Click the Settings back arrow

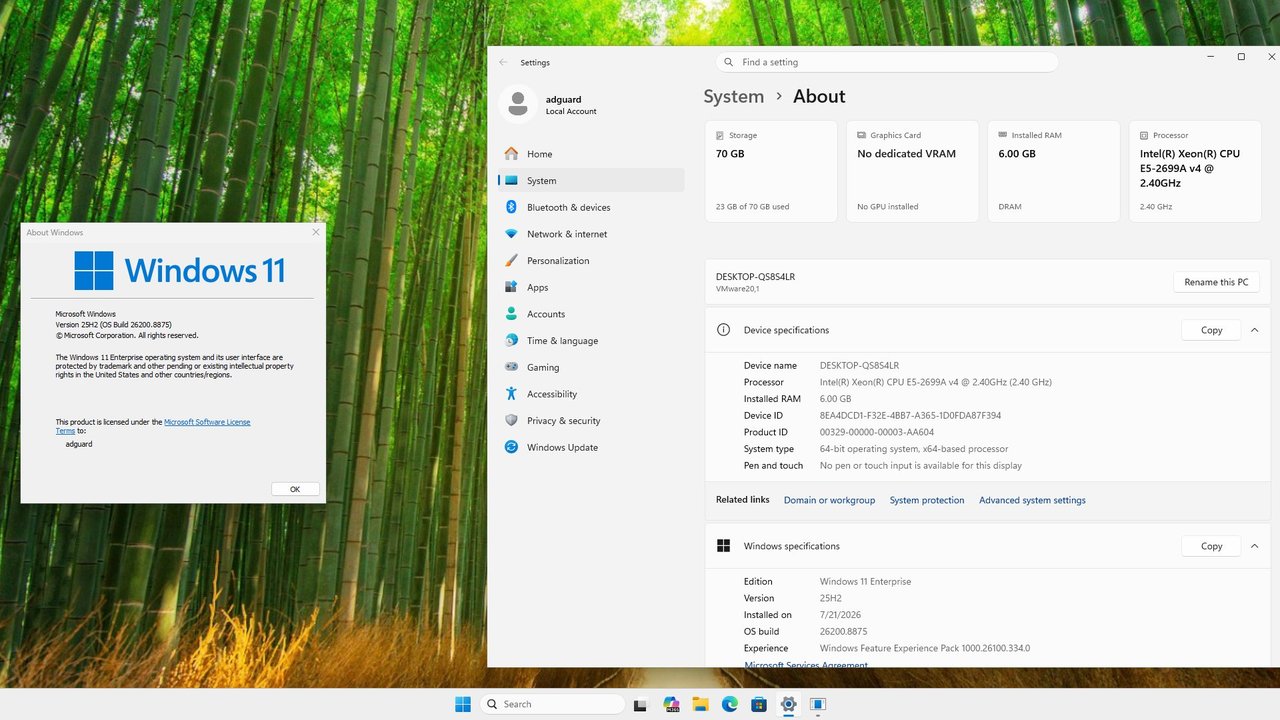(503, 62)
